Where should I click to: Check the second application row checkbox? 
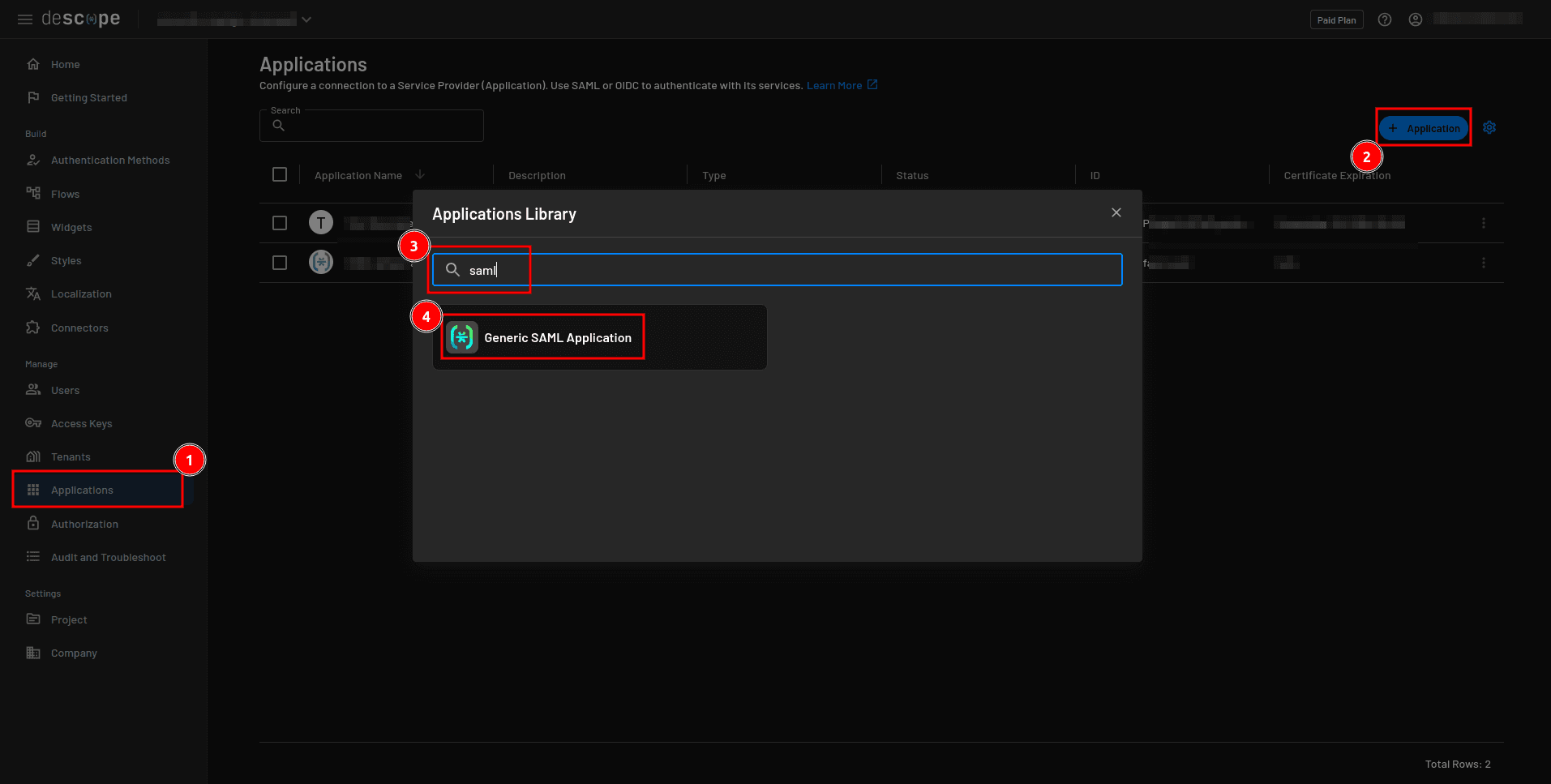(x=280, y=263)
